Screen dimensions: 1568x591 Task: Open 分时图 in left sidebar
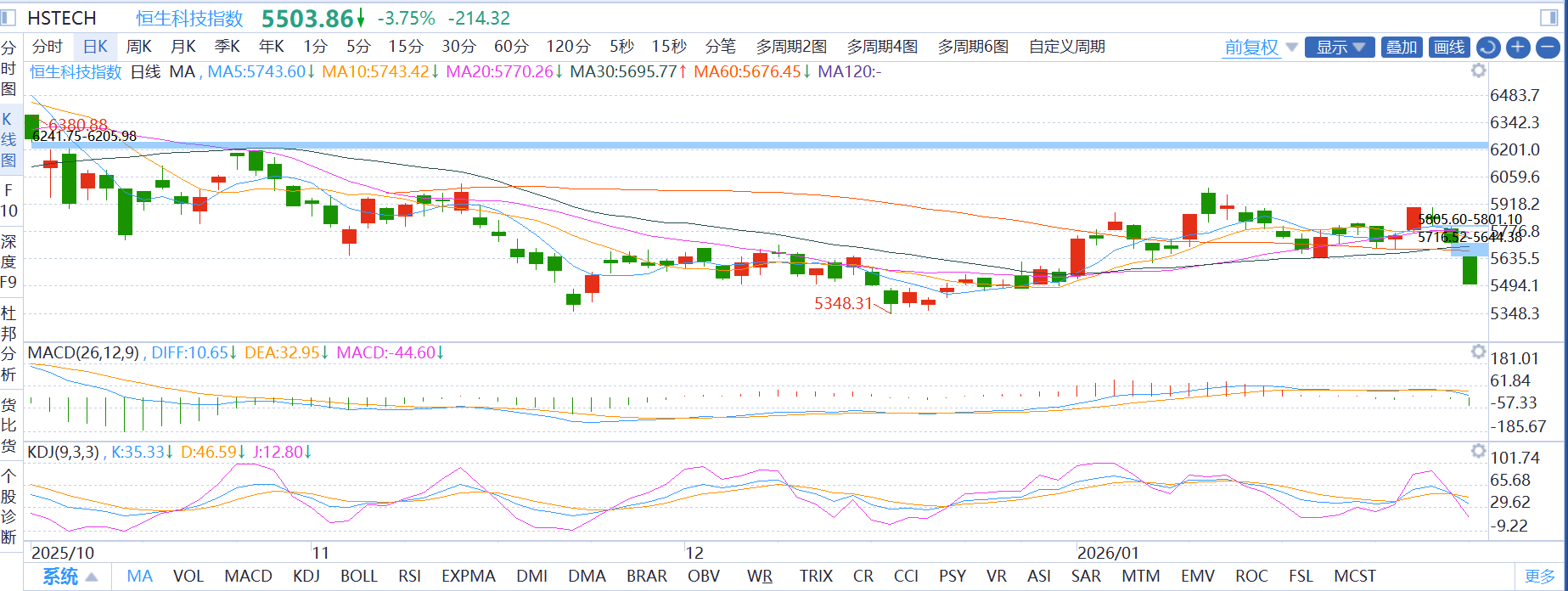tap(8, 68)
